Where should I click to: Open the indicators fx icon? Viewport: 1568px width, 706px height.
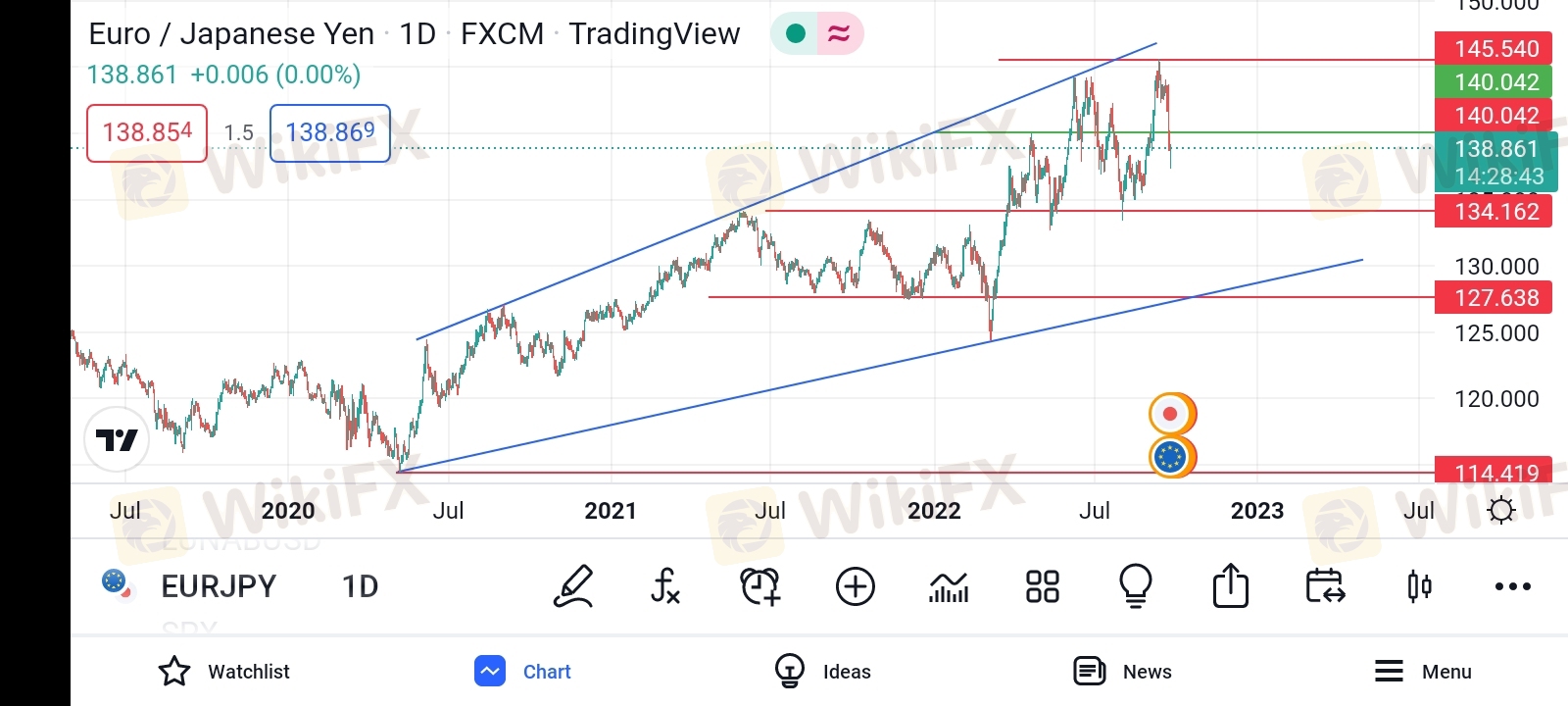coord(664,586)
